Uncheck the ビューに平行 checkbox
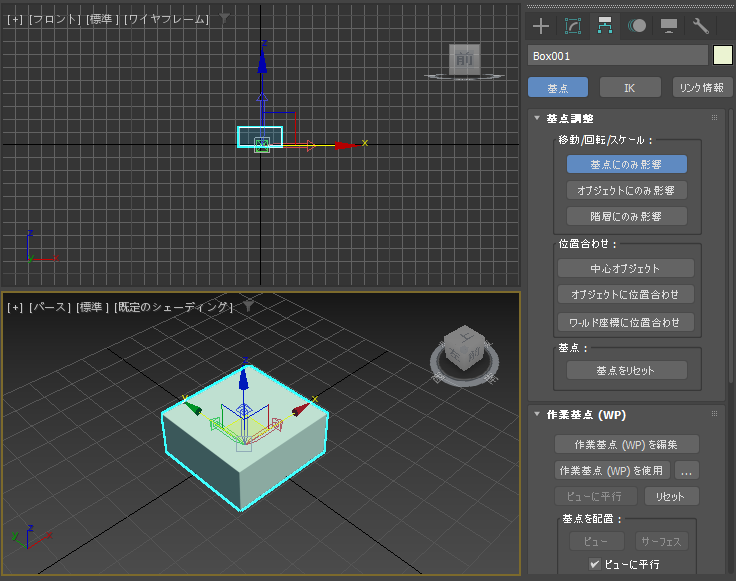 (594, 564)
